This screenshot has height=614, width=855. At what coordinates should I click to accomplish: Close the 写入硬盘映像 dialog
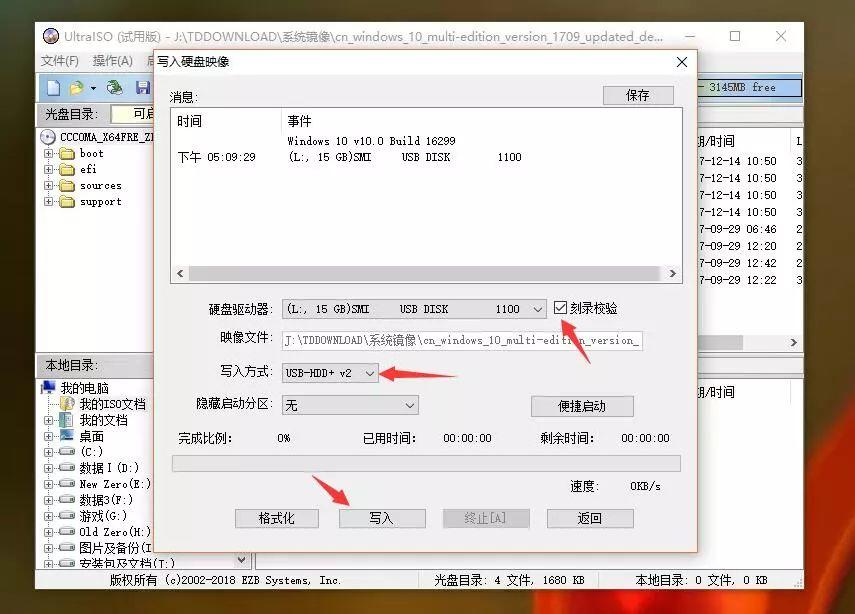682,62
